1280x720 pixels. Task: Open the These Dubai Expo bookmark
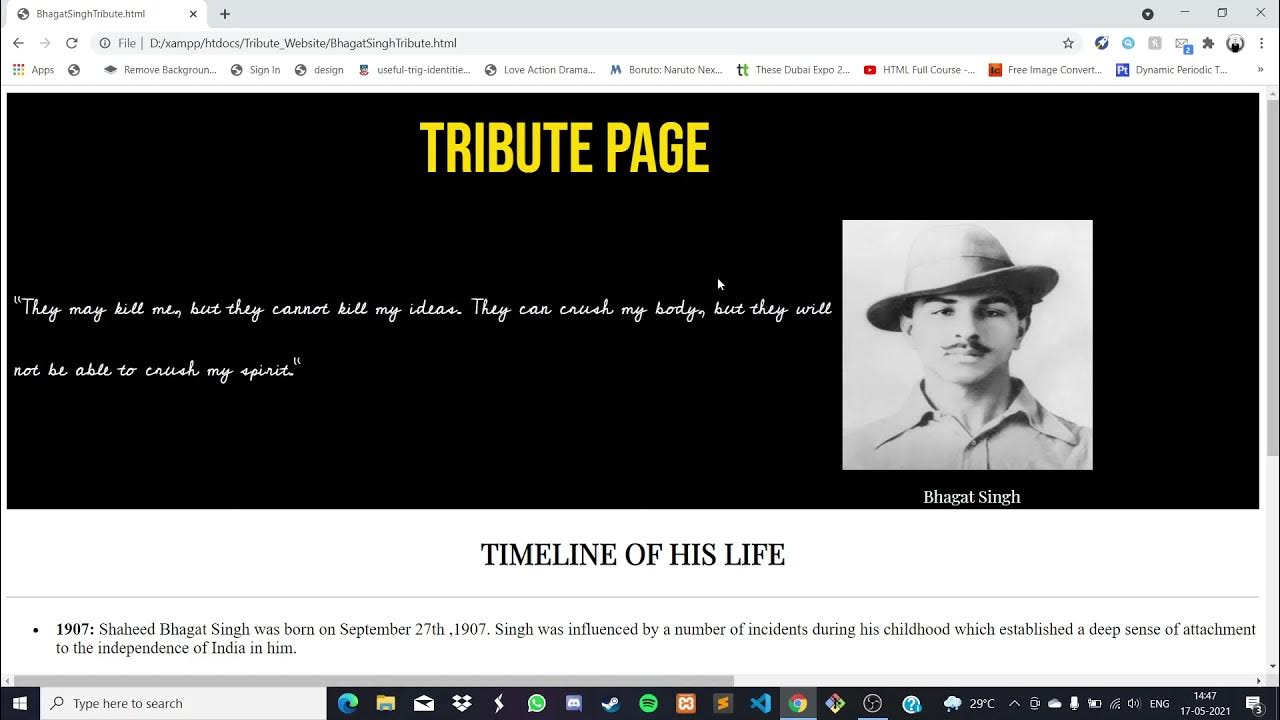tap(793, 70)
